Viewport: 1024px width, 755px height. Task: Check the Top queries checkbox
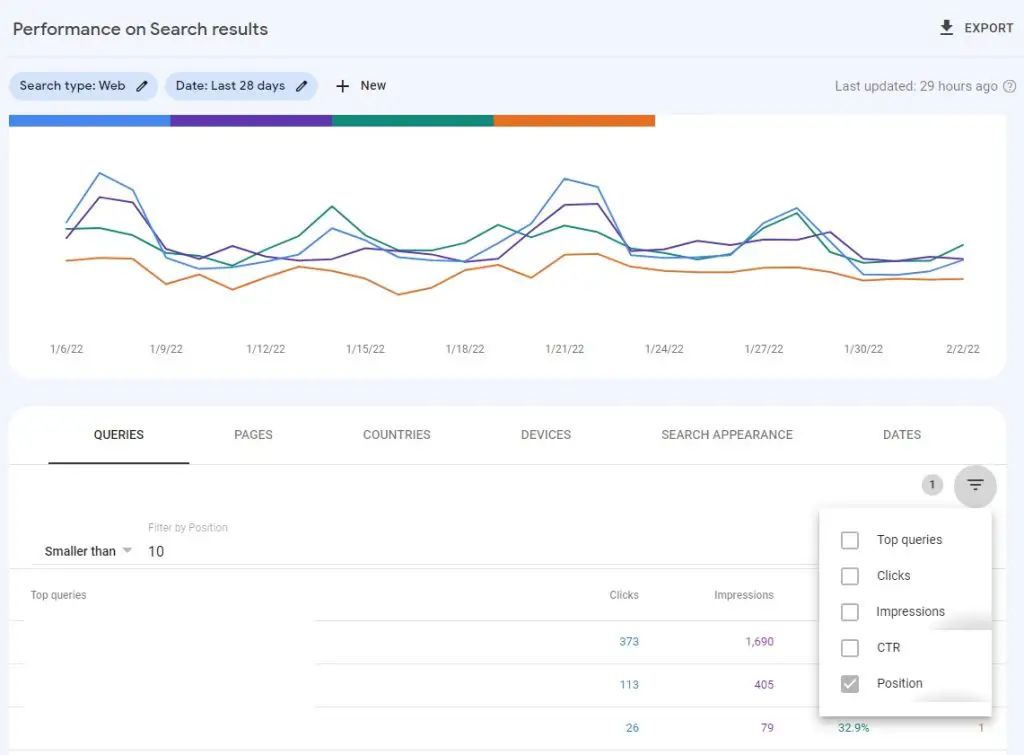(850, 540)
